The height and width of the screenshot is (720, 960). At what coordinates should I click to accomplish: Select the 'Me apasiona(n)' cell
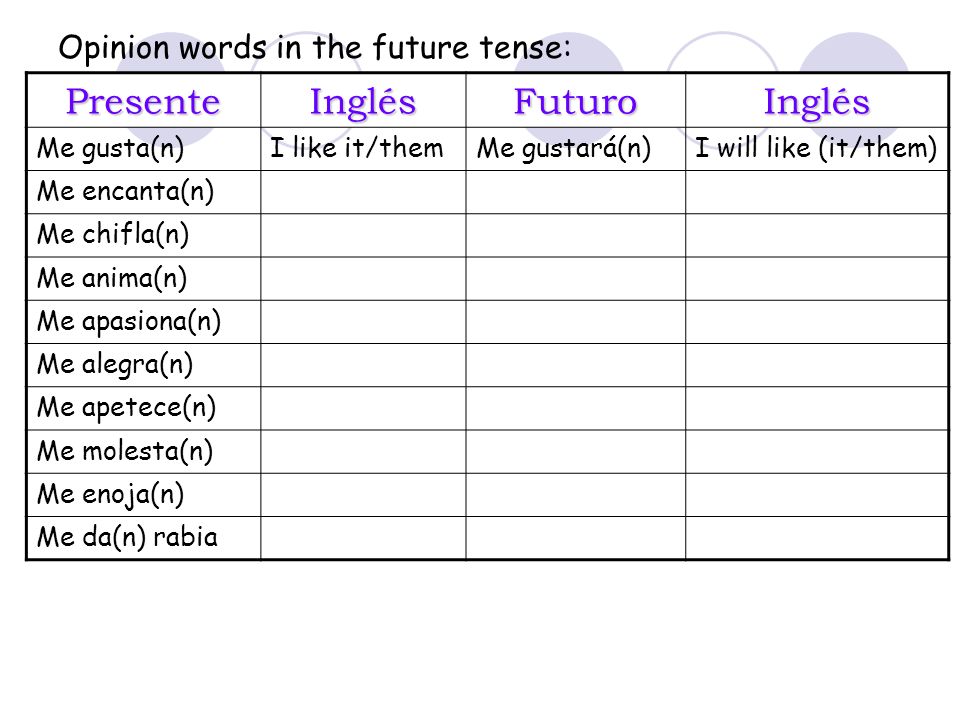click(144, 321)
